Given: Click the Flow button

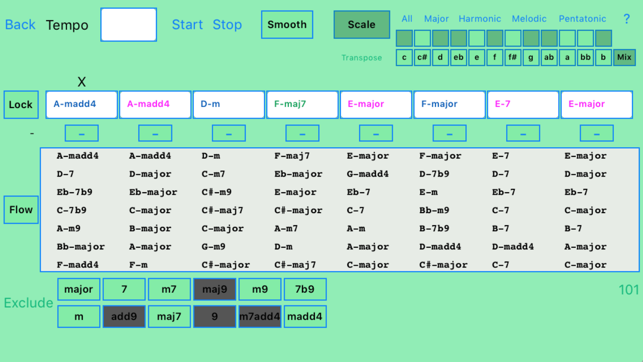Looking at the screenshot, I should [x=21, y=209].
